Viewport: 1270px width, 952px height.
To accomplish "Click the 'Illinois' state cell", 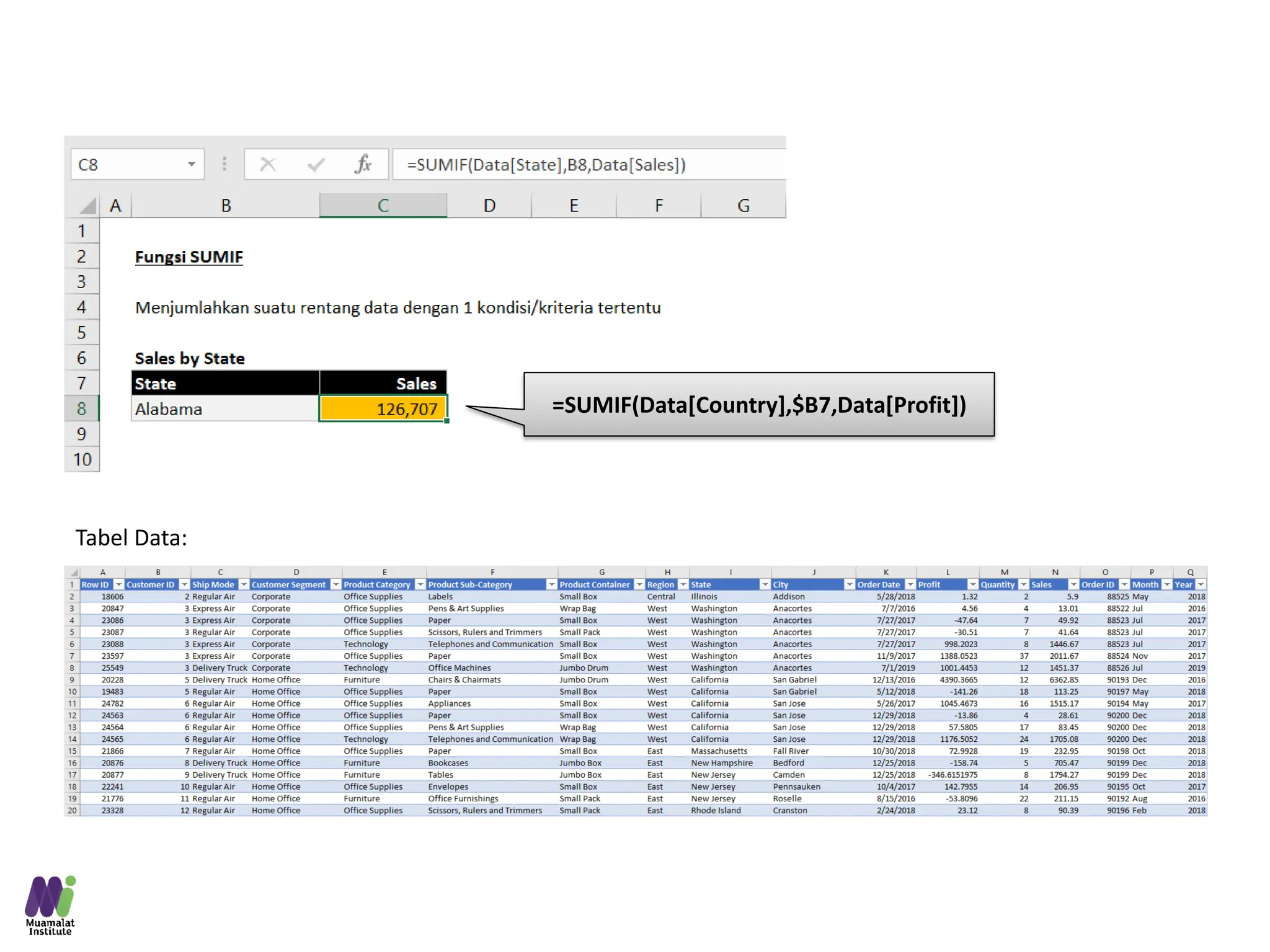I will click(730, 596).
